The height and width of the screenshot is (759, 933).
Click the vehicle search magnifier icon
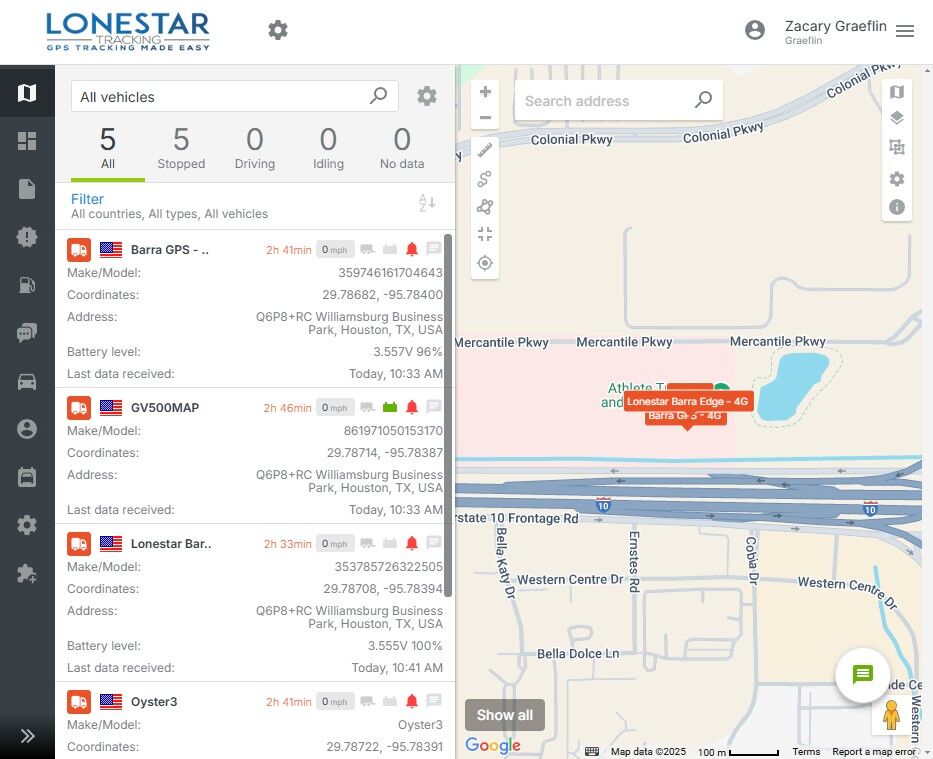coord(378,95)
